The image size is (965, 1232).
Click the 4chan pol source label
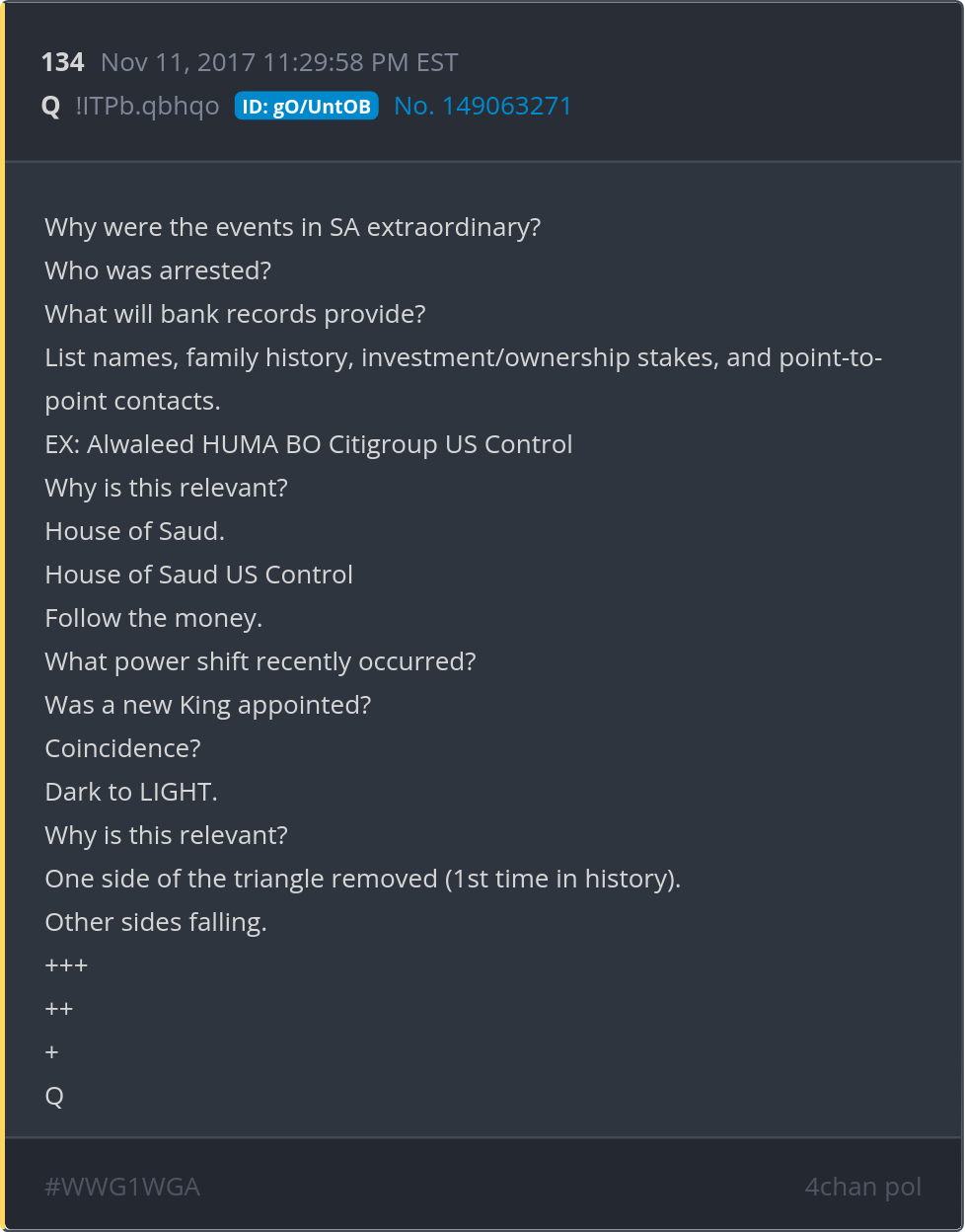pos(862,1187)
